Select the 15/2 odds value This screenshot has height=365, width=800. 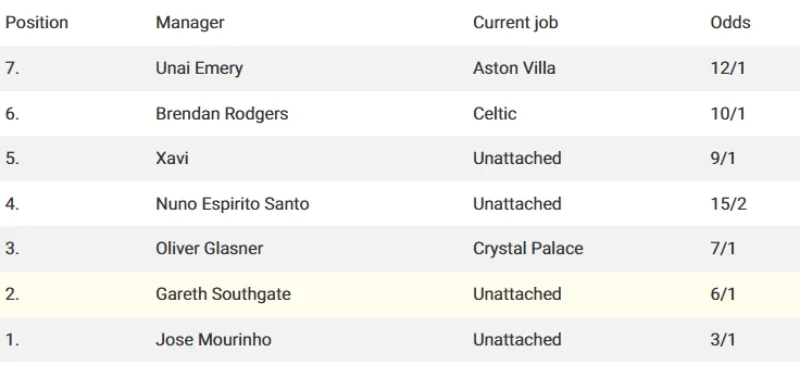tap(728, 204)
